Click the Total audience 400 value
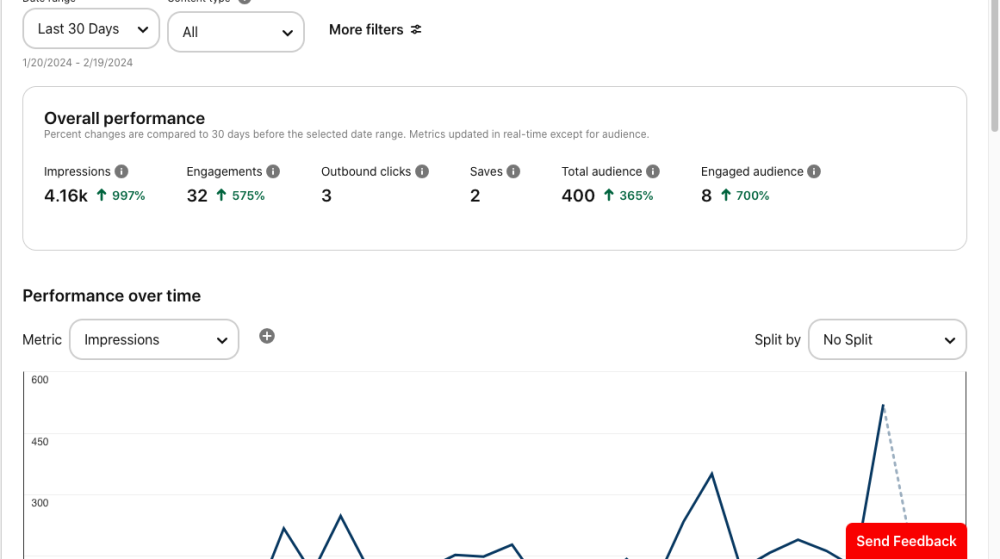 coord(578,196)
